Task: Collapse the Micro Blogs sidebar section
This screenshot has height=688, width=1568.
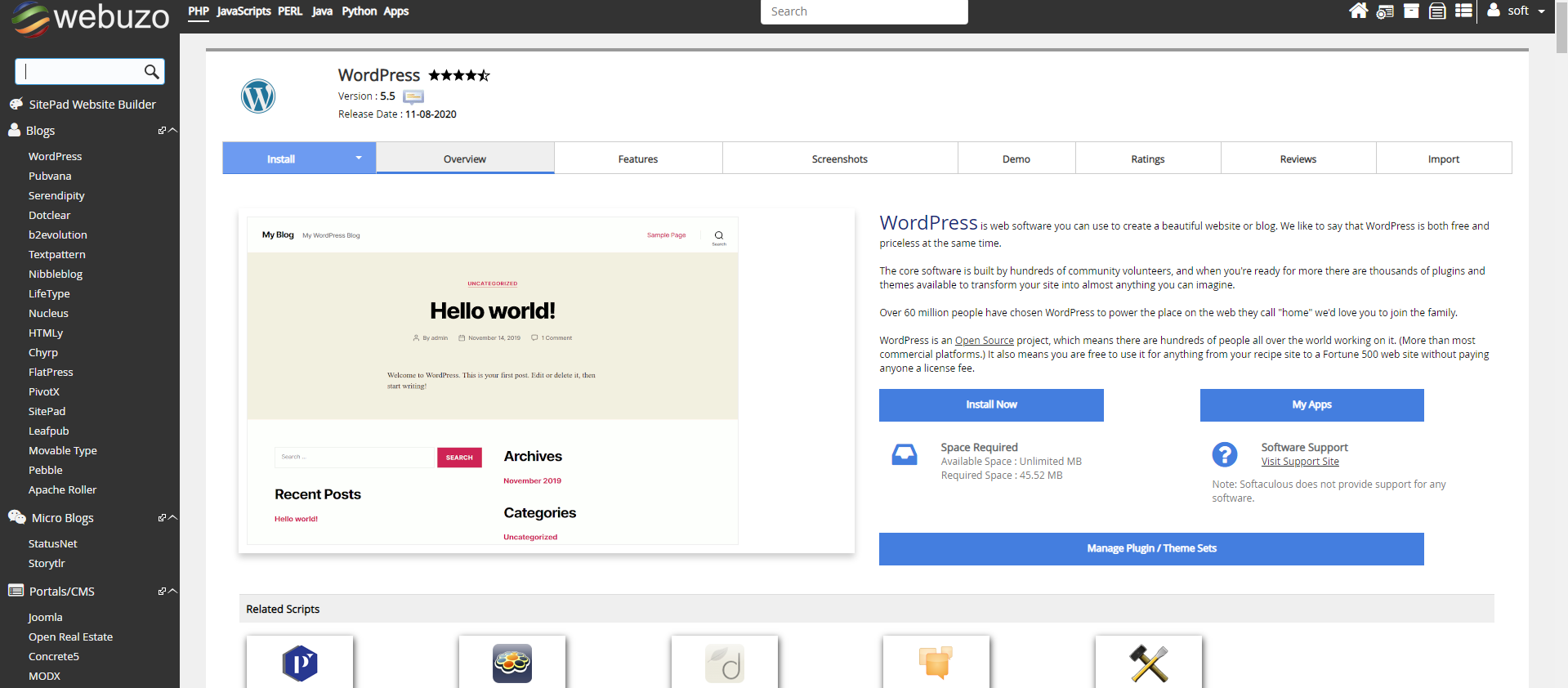Action: coord(172,518)
